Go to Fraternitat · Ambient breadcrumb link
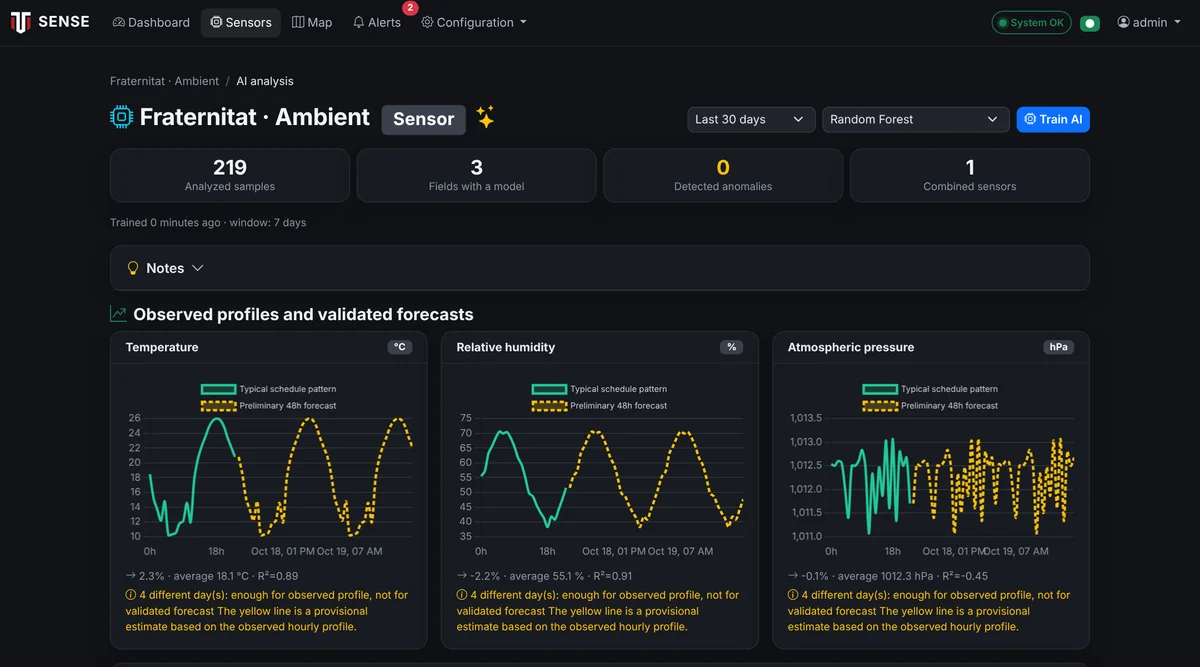The height and width of the screenshot is (667, 1200). (x=165, y=81)
